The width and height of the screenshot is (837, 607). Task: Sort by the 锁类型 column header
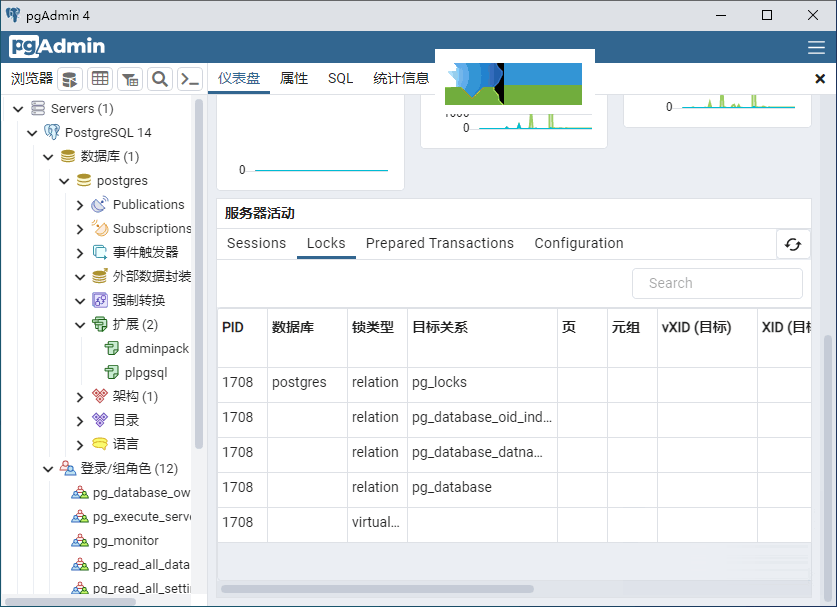[x=377, y=337]
